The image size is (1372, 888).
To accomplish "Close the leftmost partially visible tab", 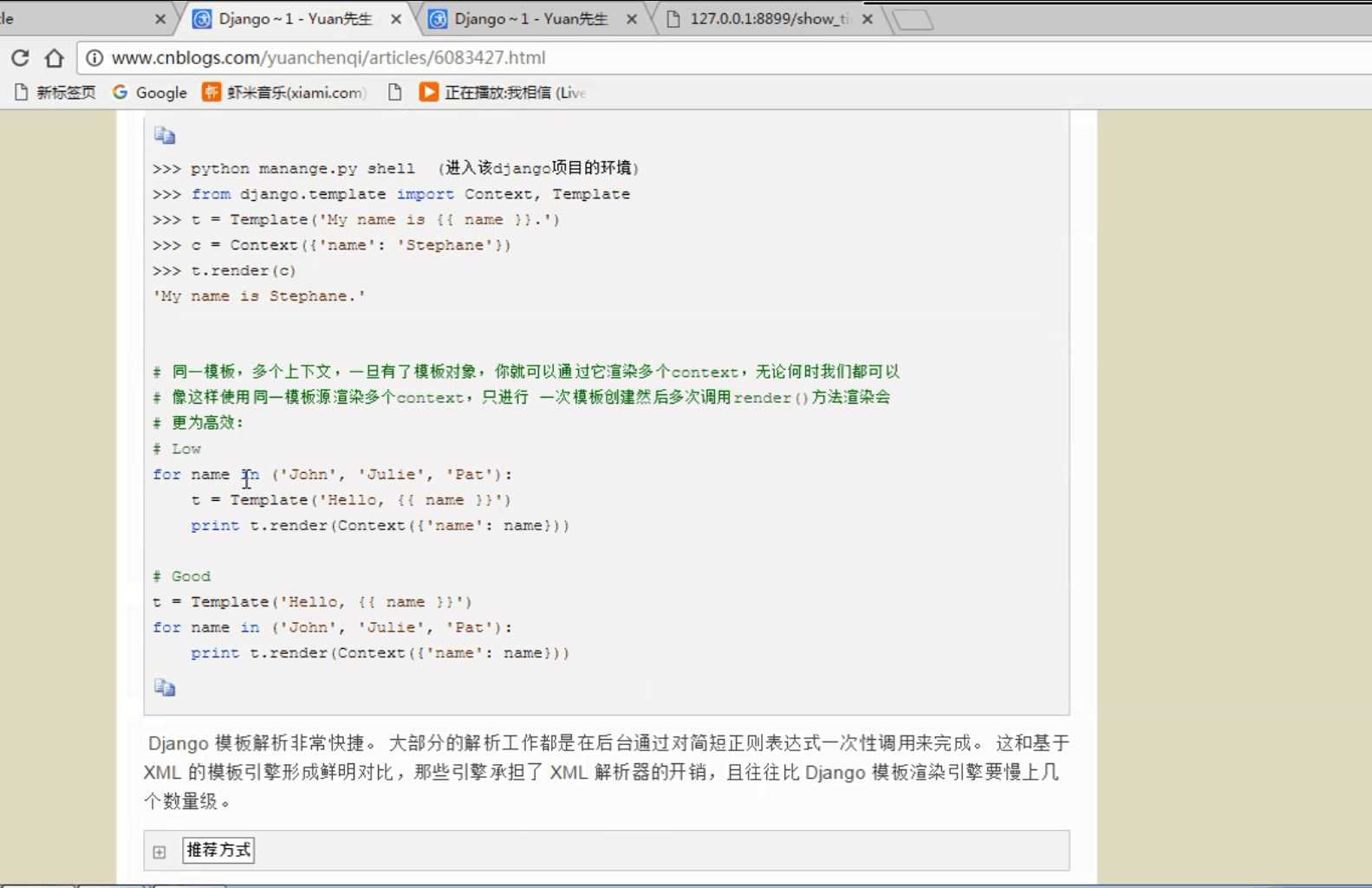I will click(x=160, y=19).
